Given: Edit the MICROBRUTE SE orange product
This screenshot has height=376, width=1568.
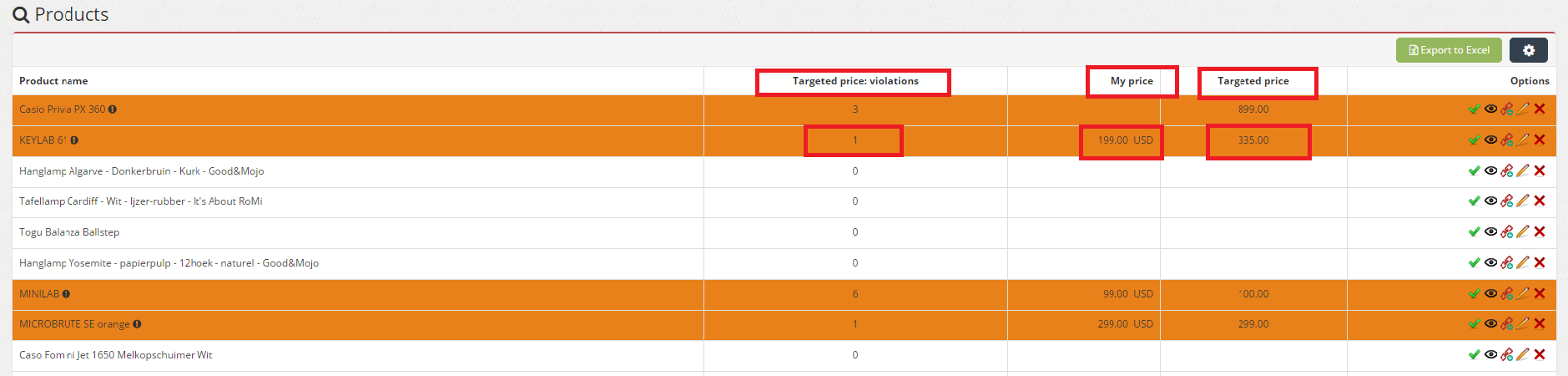Looking at the screenshot, I should point(1523,323).
